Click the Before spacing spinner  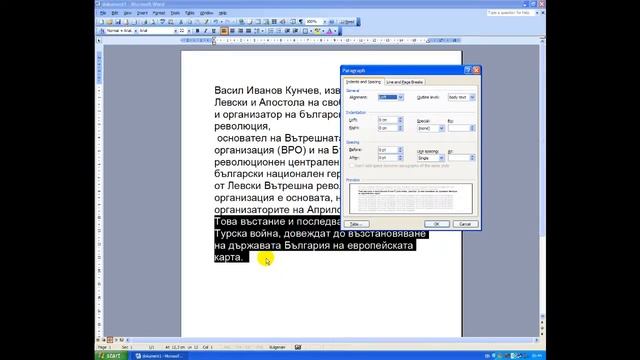tap(400, 150)
